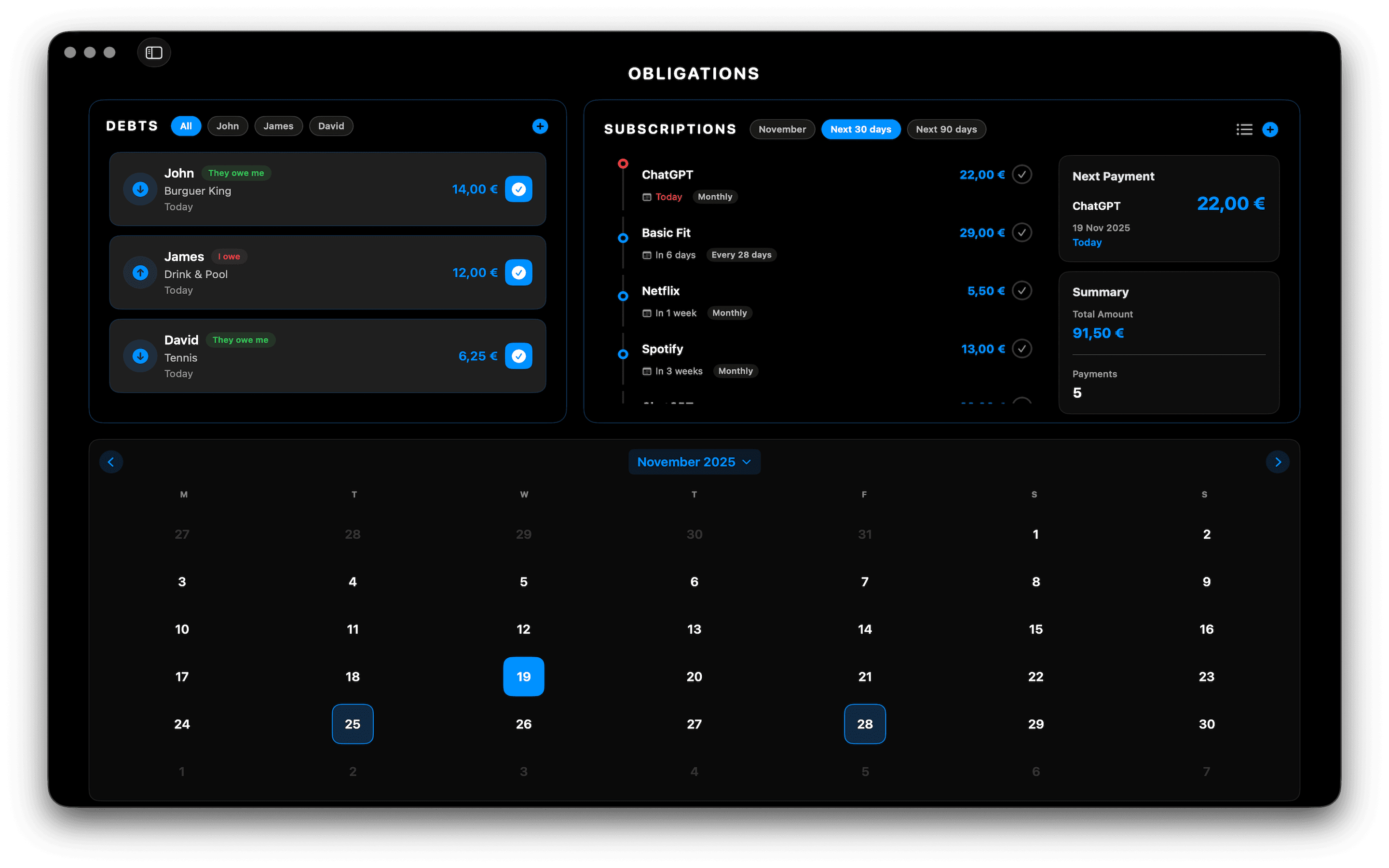This screenshot has height=868, width=1389.
Task: Click the 29,00 € Basic Fit price
Action: [x=982, y=233]
